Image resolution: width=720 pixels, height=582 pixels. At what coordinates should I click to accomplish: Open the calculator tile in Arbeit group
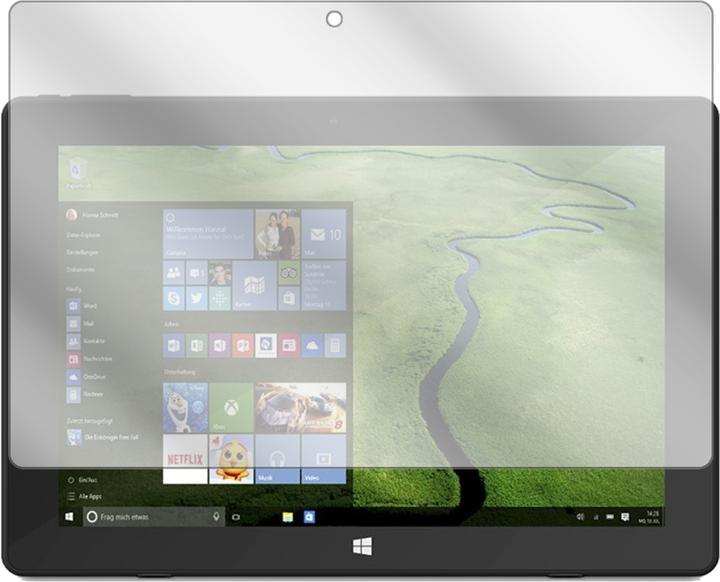tap(335, 345)
